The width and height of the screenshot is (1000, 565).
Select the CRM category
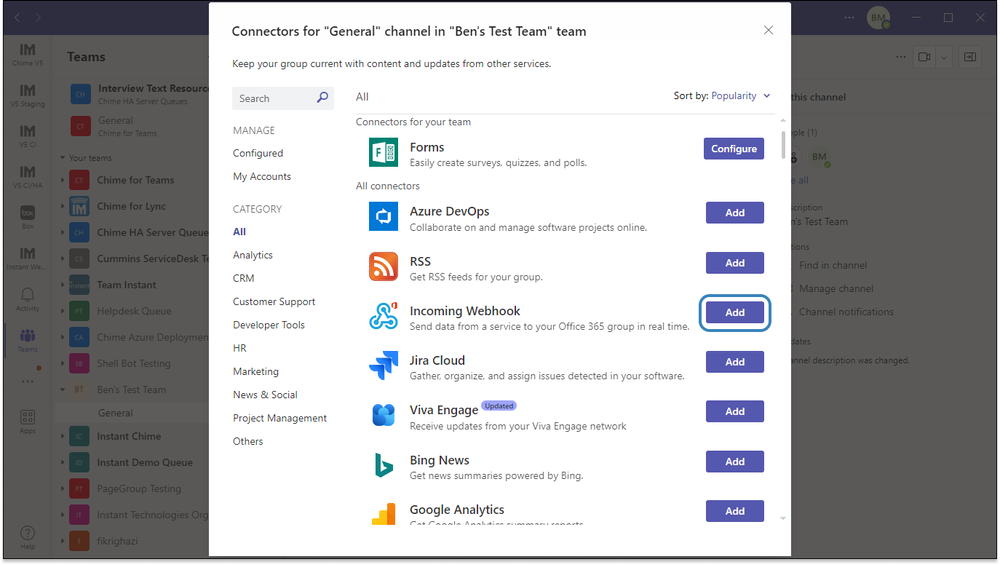[x=243, y=278]
